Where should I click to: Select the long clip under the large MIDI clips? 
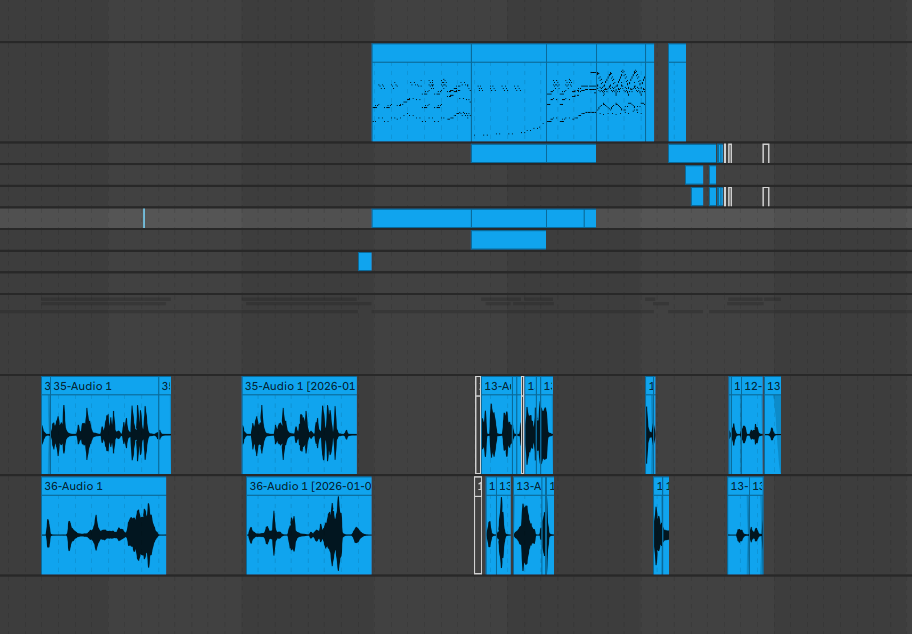point(509,154)
